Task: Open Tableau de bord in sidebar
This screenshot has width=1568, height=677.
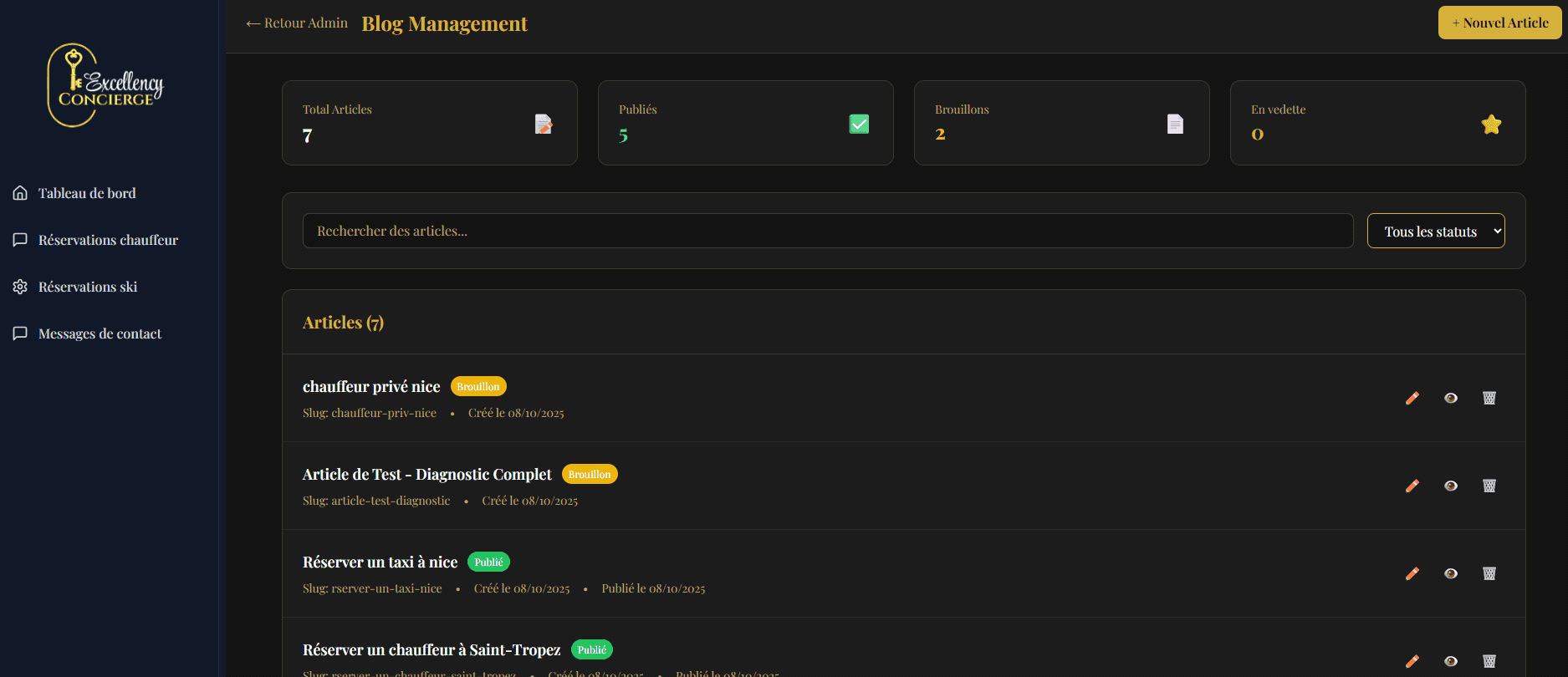Action: click(87, 193)
